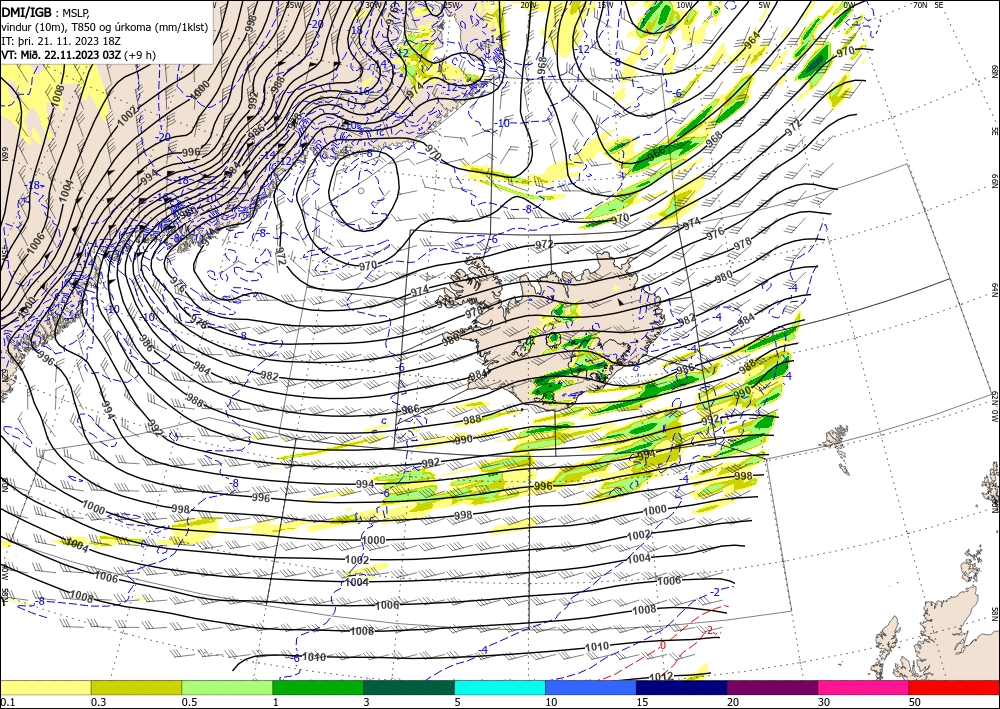
Task: Choose the purple 20–30 legend swatch
Action: [772, 687]
